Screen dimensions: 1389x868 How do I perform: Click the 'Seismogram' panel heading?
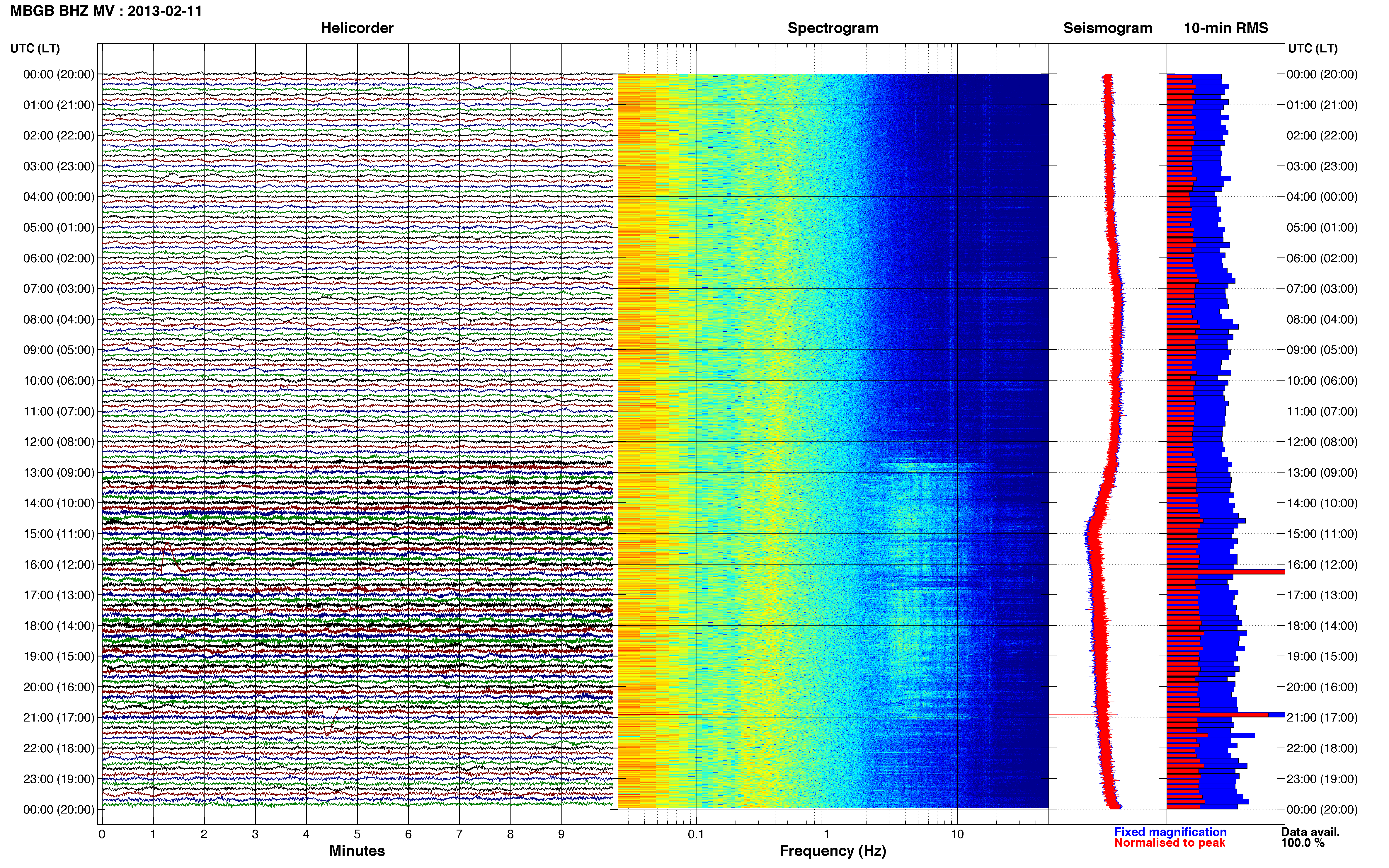pyautogui.click(x=1108, y=28)
